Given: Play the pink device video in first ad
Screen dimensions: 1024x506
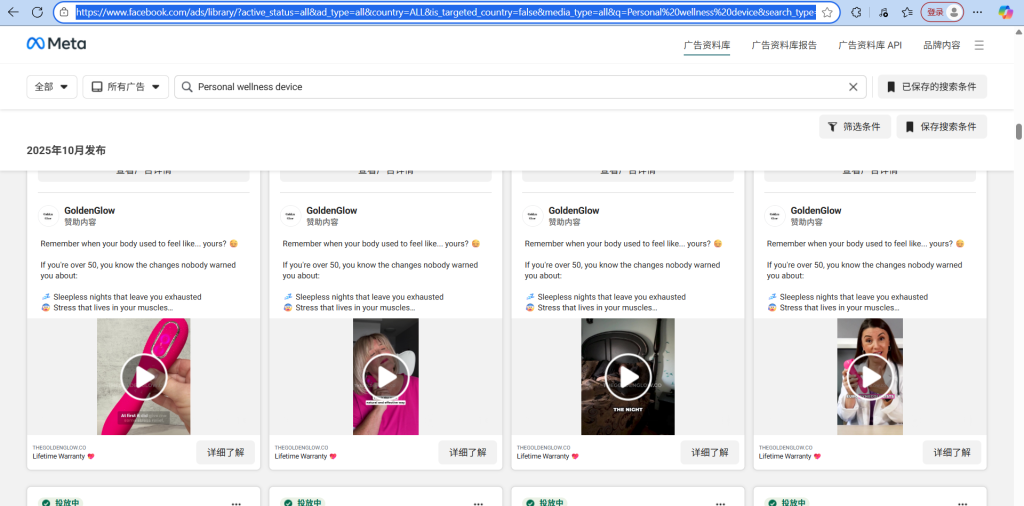Looking at the screenshot, I should pos(144,377).
